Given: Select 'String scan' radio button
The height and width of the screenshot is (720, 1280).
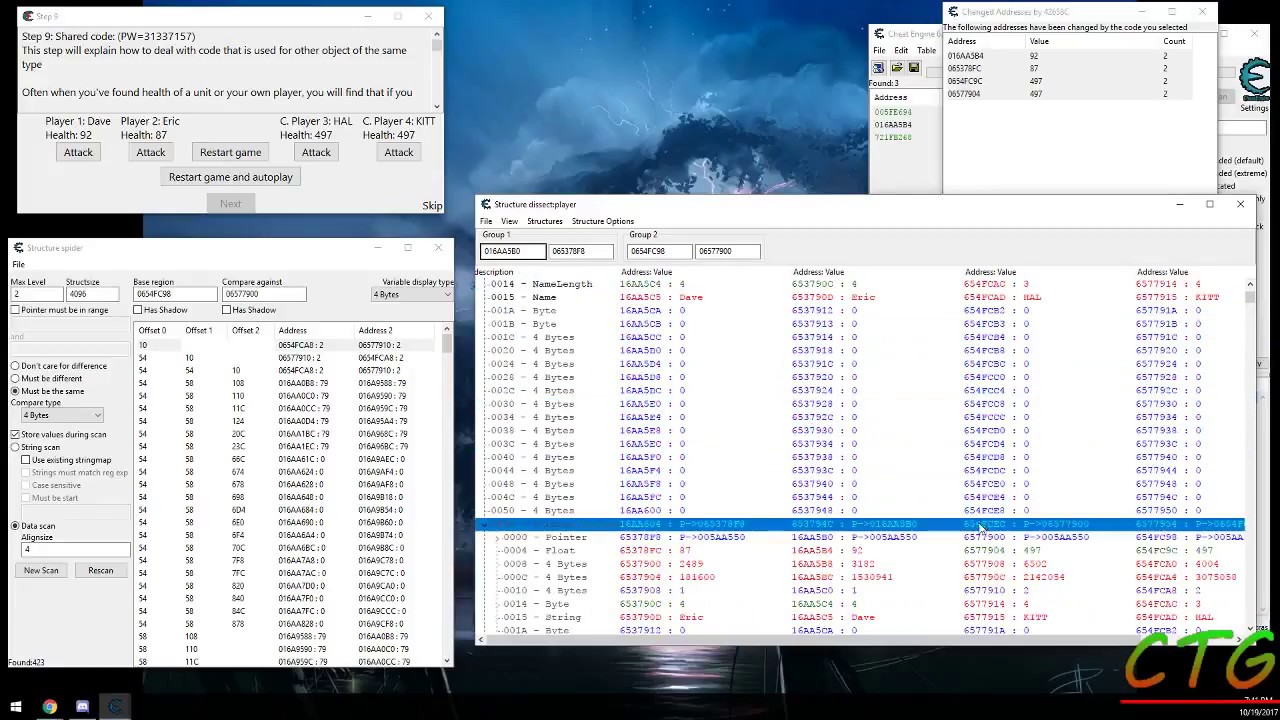Looking at the screenshot, I should tap(15, 447).
